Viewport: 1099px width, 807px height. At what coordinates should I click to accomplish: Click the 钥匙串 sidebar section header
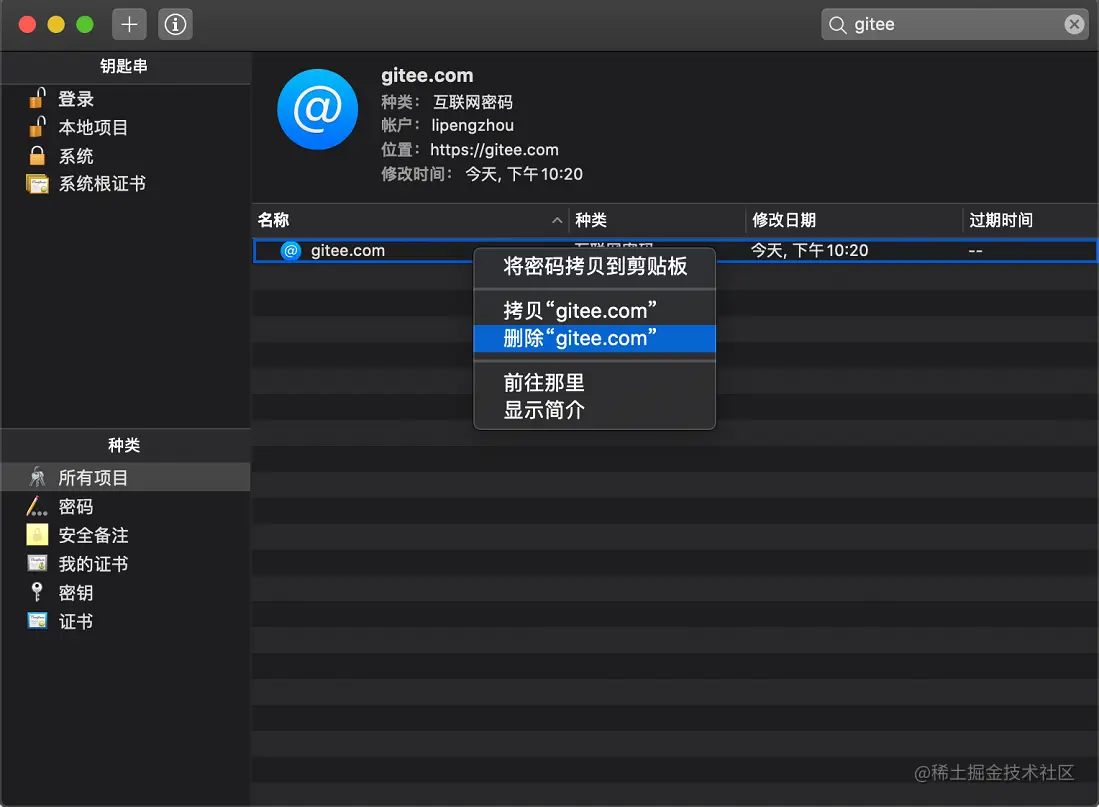(x=124, y=67)
